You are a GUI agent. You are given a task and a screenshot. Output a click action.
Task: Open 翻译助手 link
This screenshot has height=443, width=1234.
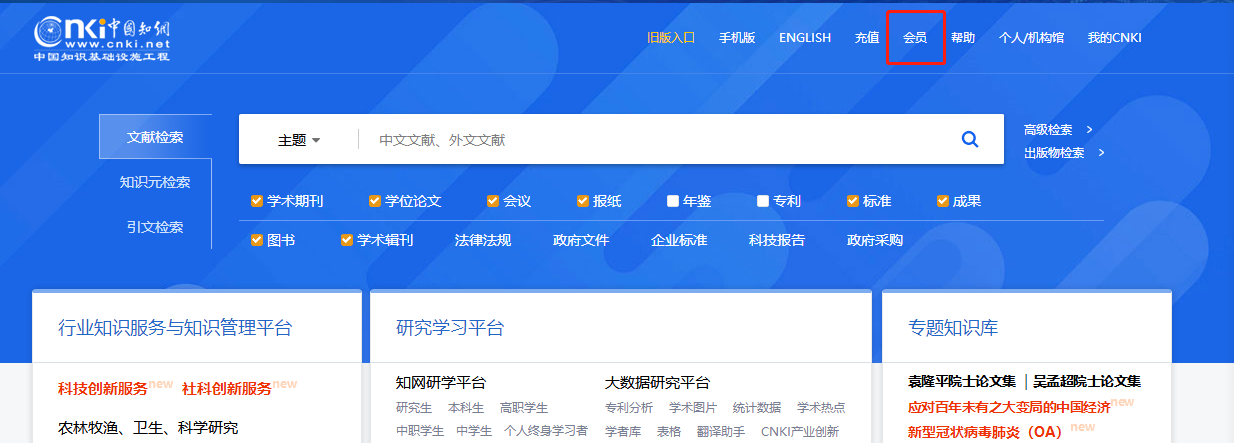coord(721,431)
